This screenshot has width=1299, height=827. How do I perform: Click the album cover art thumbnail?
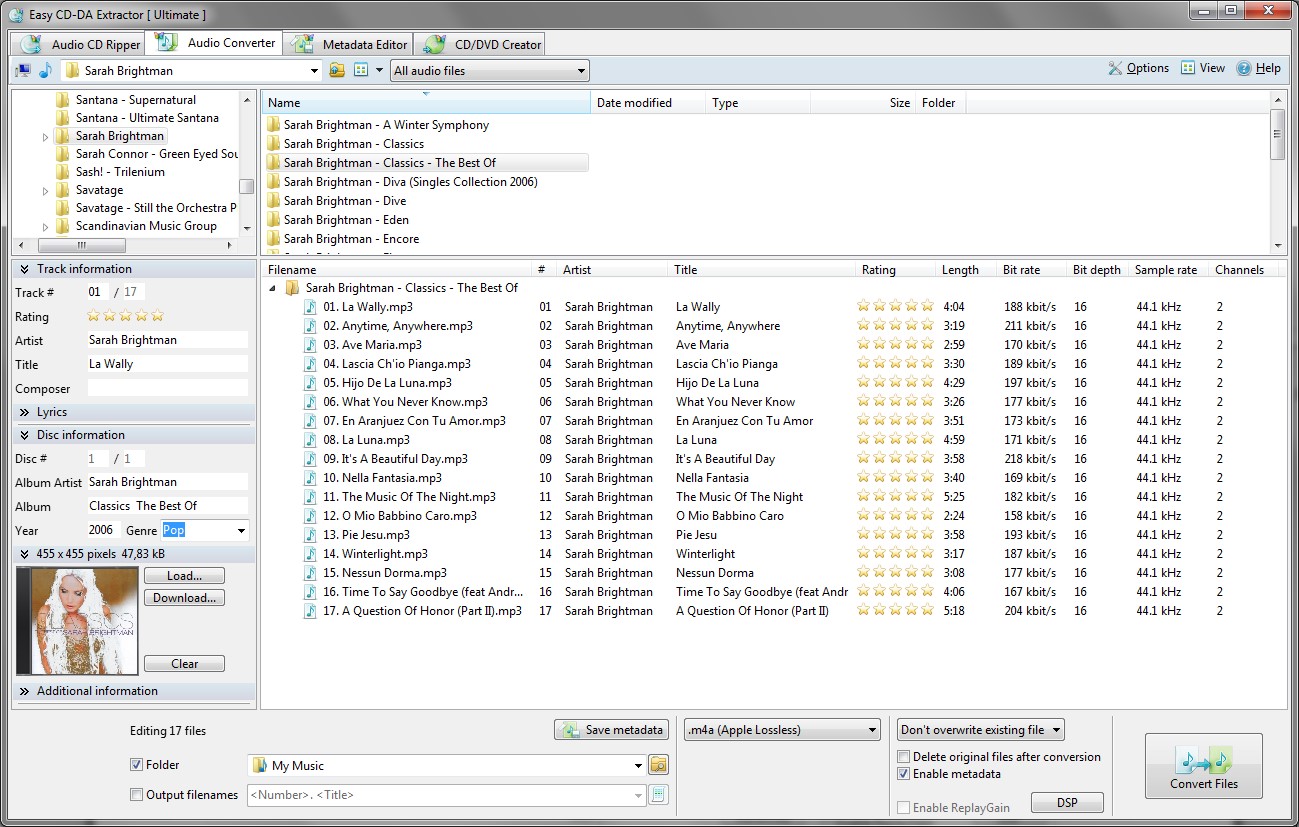click(77, 621)
